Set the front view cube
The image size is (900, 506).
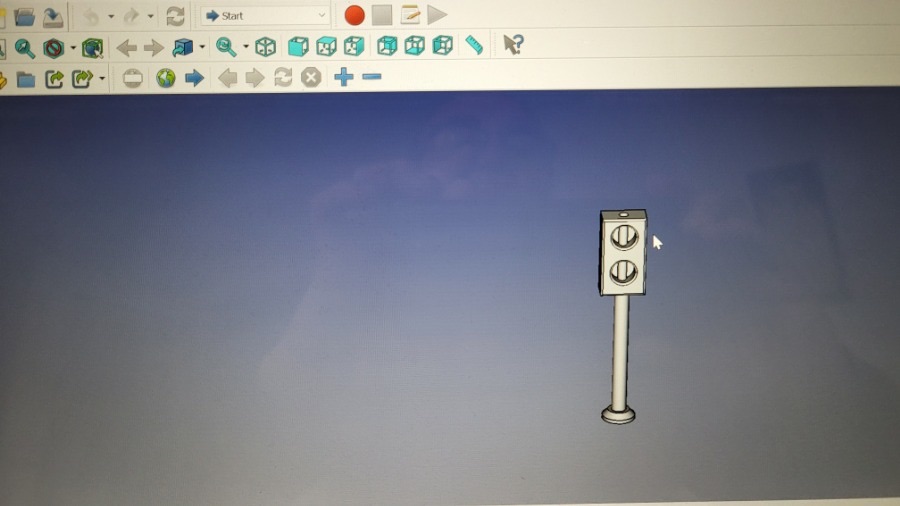point(298,46)
